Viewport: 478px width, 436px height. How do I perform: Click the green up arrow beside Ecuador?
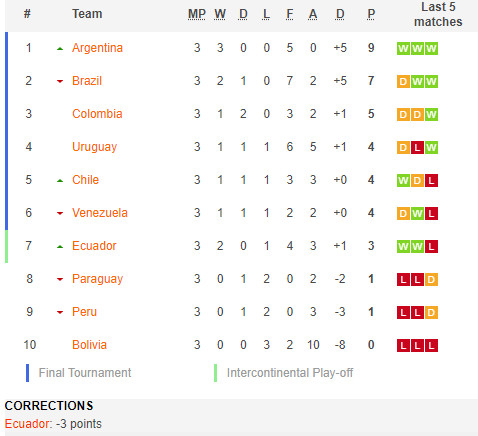60,247
